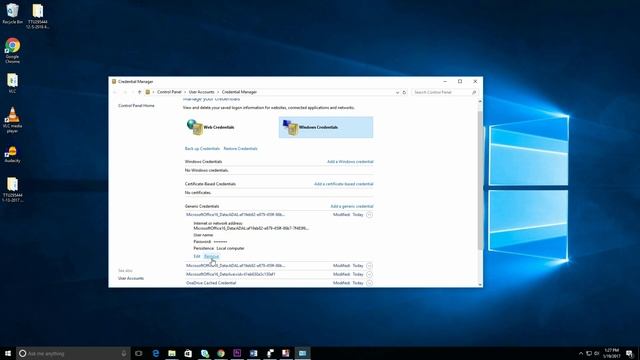Viewport: 640px width, 360px height.
Task: Open the chevron after User Accounts breadcrumb
Action: pyautogui.click(x=218, y=92)
